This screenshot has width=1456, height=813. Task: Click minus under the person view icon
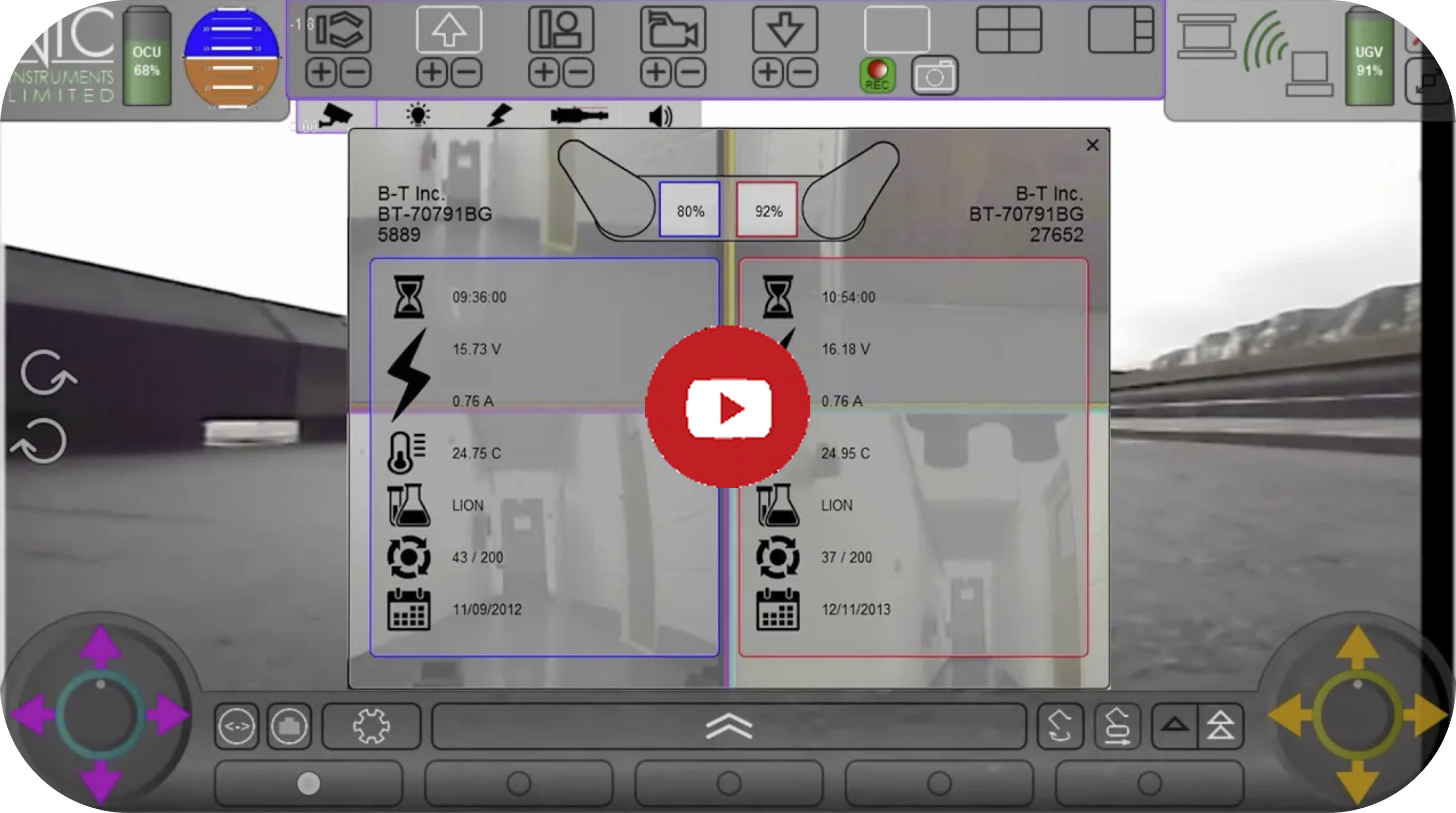pyautogui.click(x=579, y=73)
